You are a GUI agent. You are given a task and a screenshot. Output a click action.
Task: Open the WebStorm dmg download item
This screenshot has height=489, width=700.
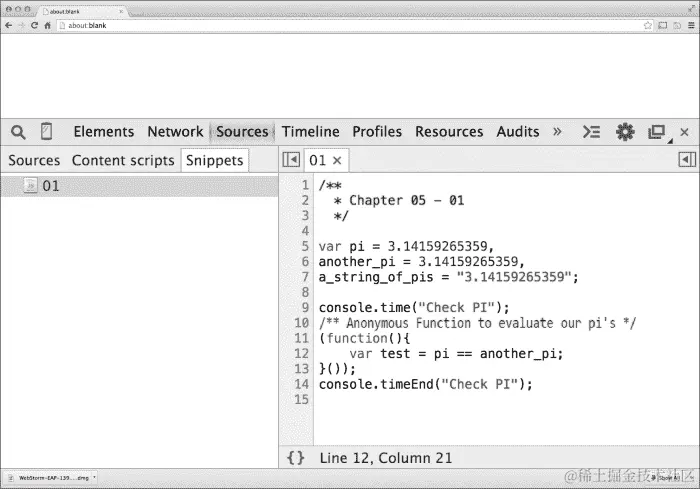point(49,478)
